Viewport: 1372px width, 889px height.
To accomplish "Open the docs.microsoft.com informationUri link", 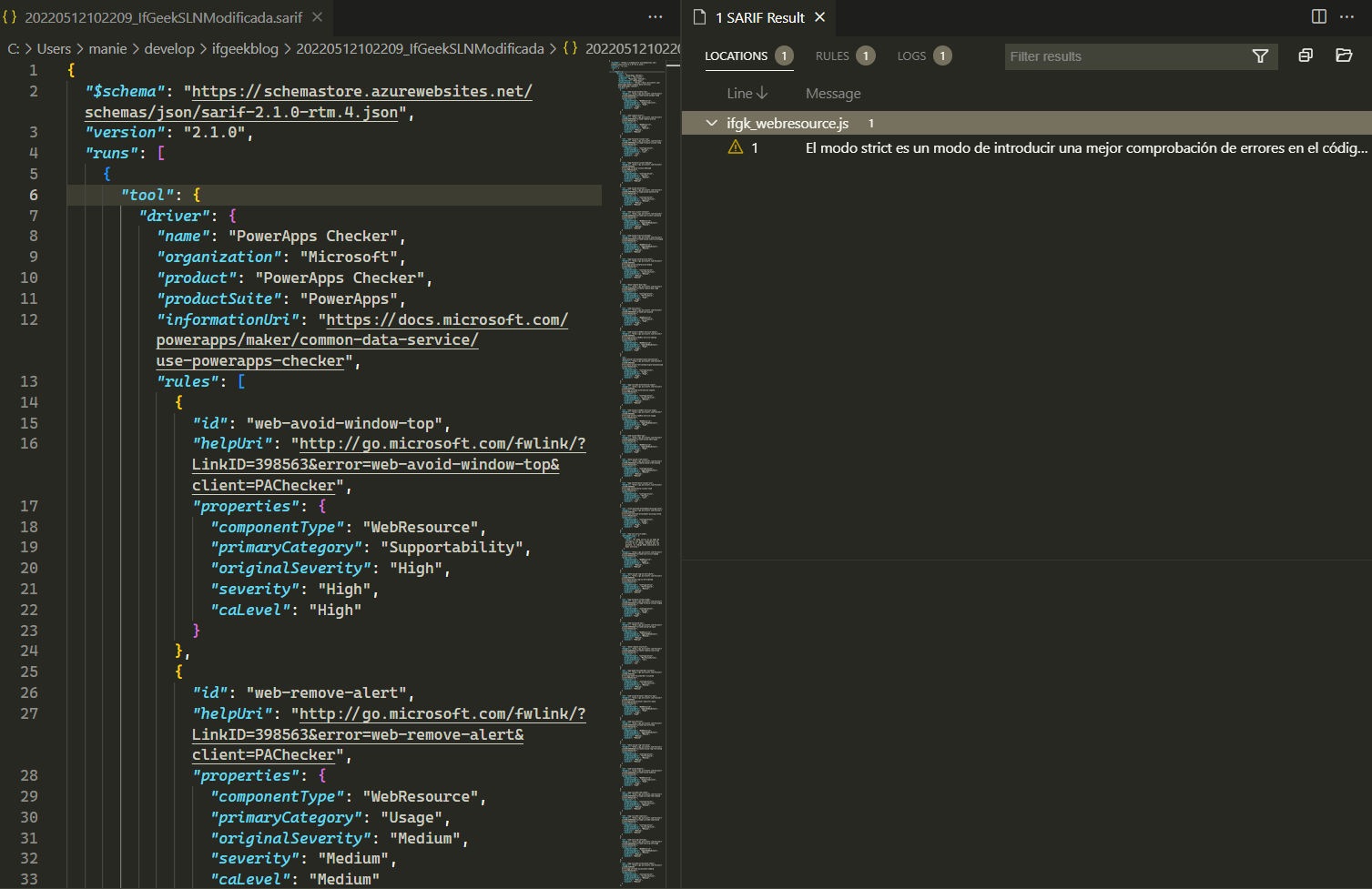I will [x=446, y=320].
